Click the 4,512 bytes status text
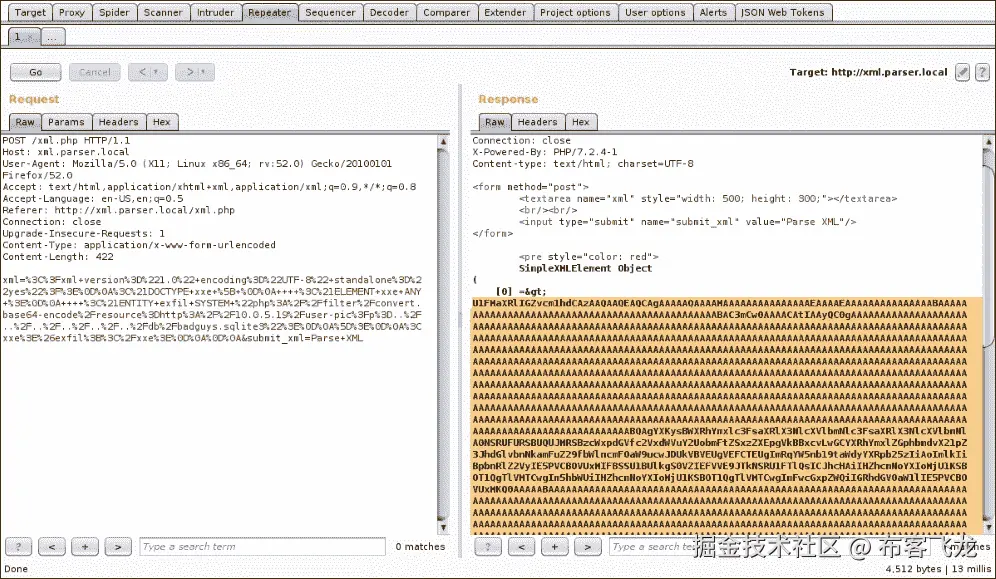Viewport: 996px width, 579px height. (x=913, y=569)
